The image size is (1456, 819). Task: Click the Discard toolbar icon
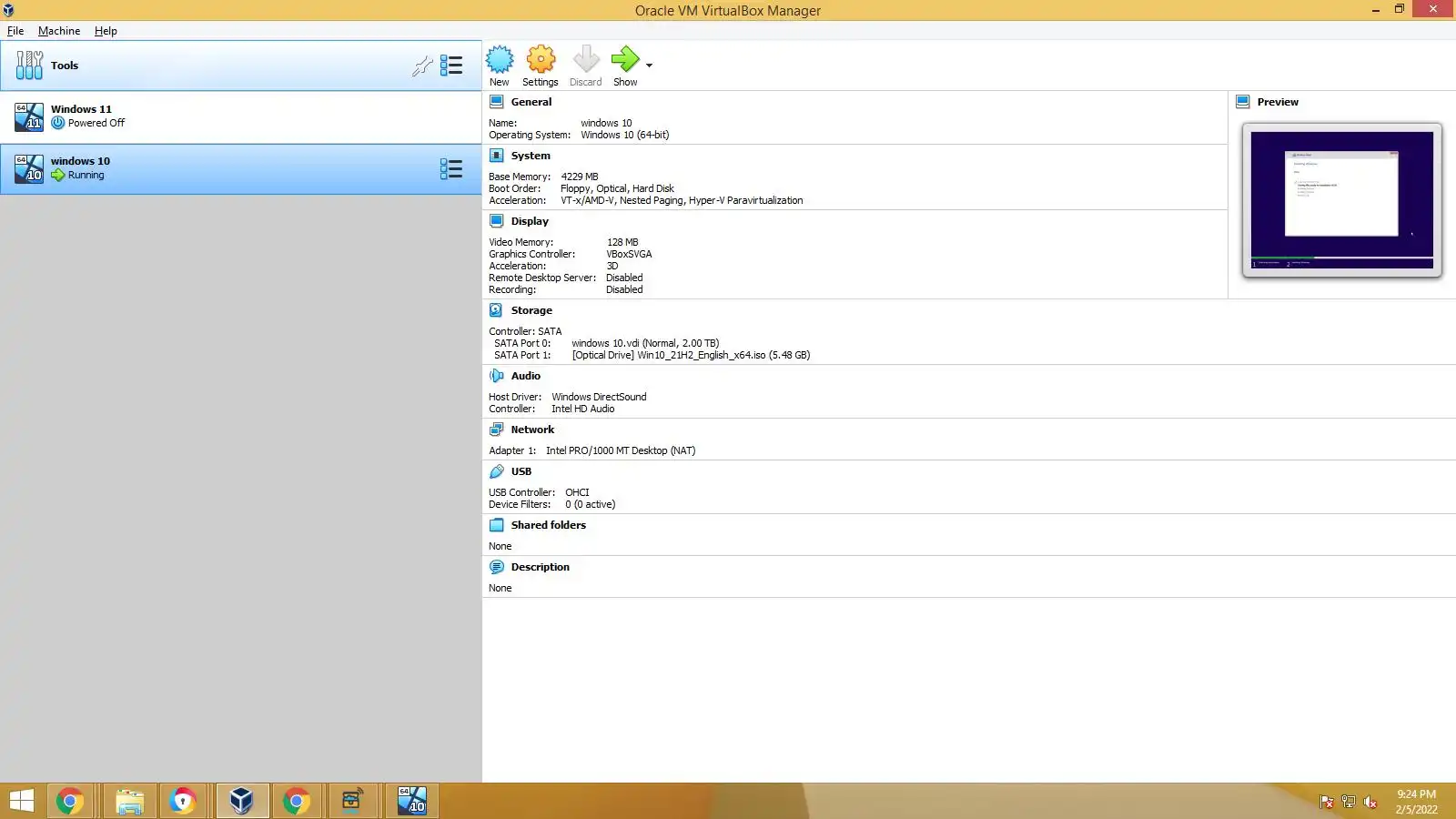[x=586, y=60]
